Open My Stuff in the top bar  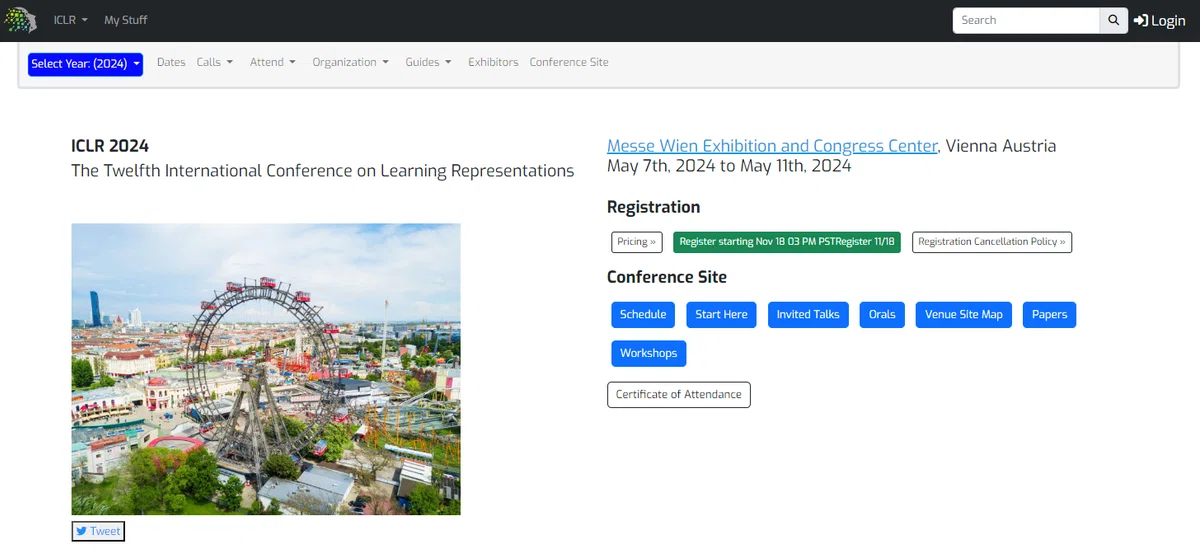(x=126, y=20)
